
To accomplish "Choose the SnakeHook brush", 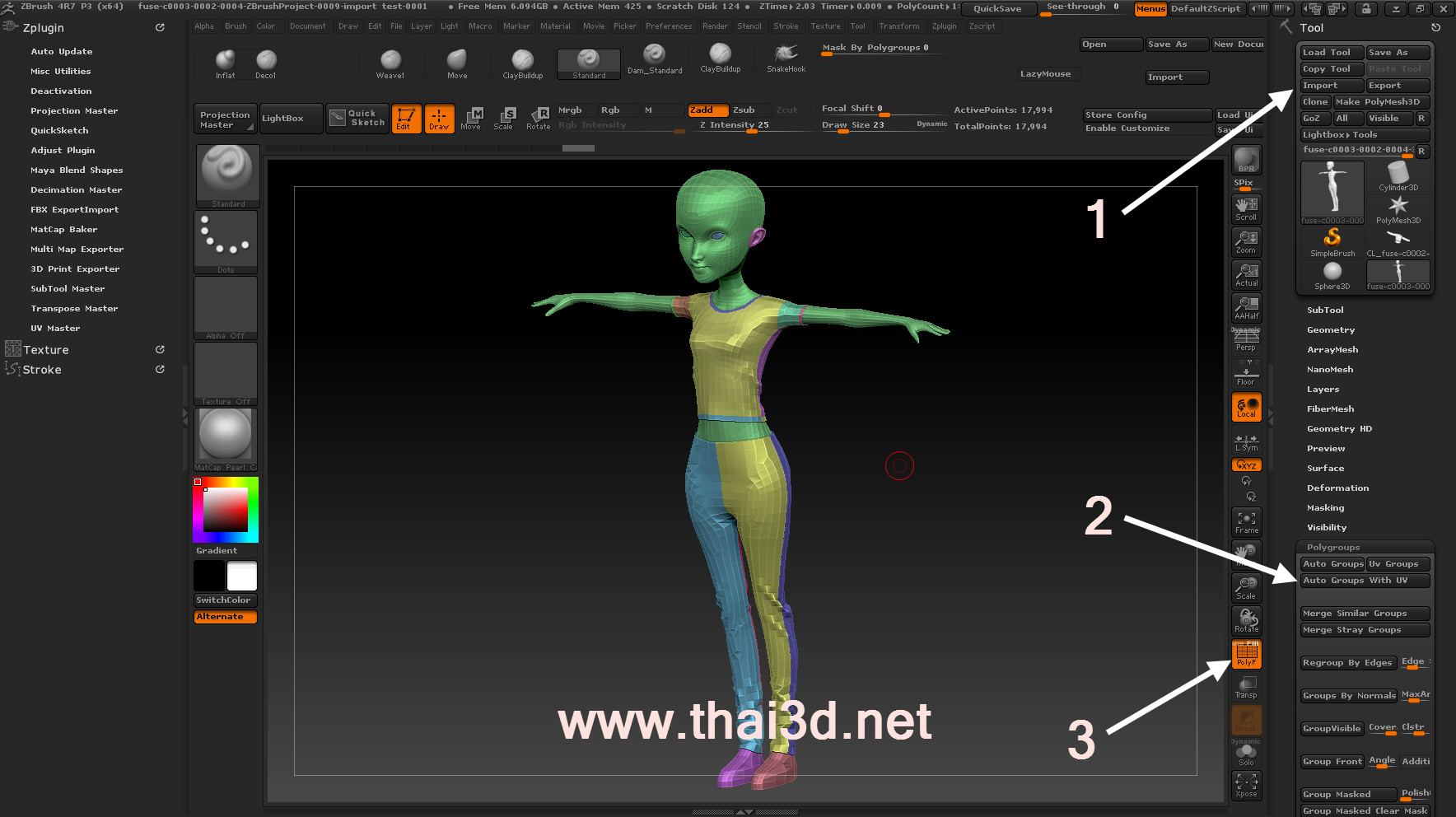I will point(786,58).
